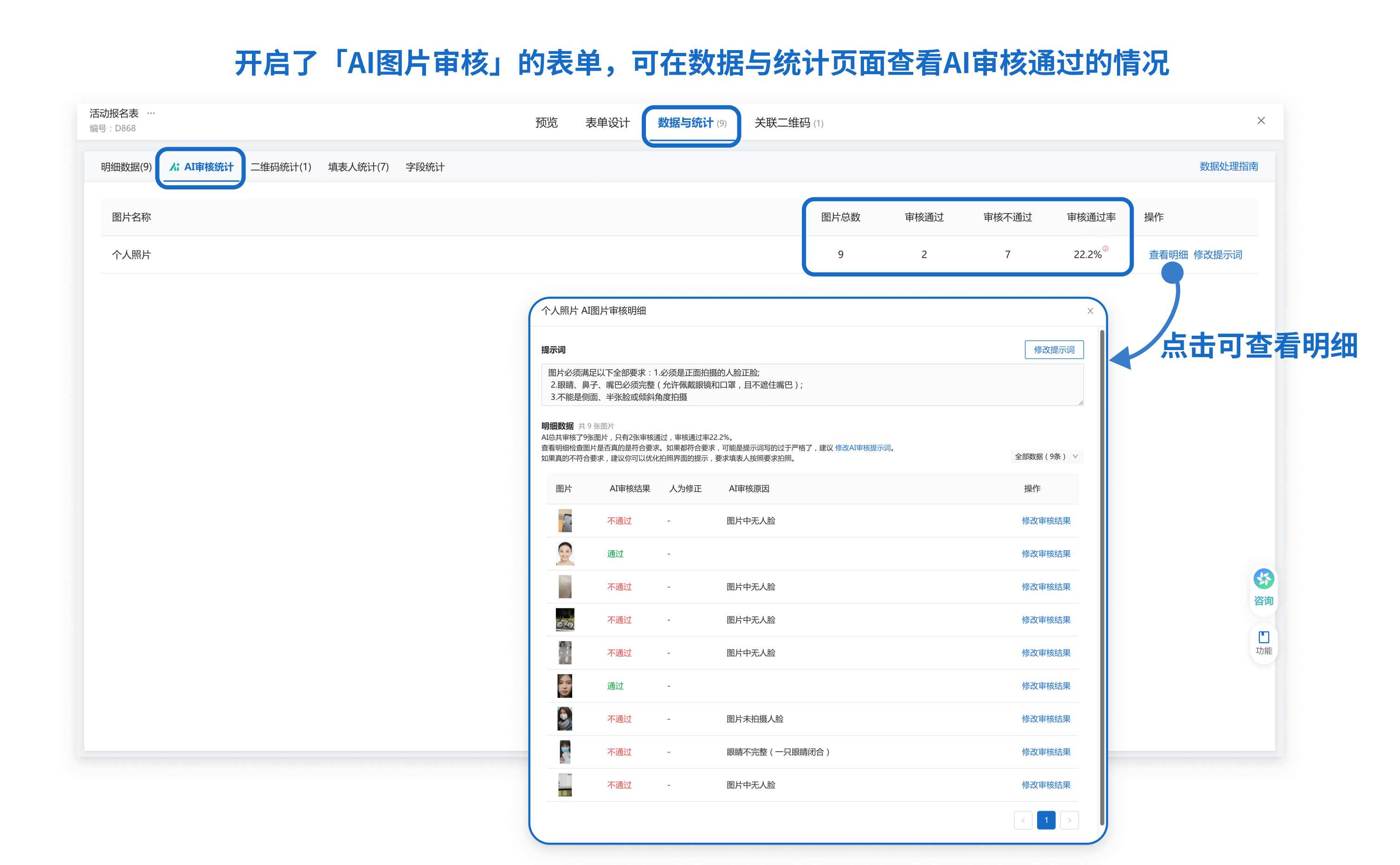
Task: Click the 修改提示词 button in dialog
Action: pyautogui.click(x=1053, y=350)
